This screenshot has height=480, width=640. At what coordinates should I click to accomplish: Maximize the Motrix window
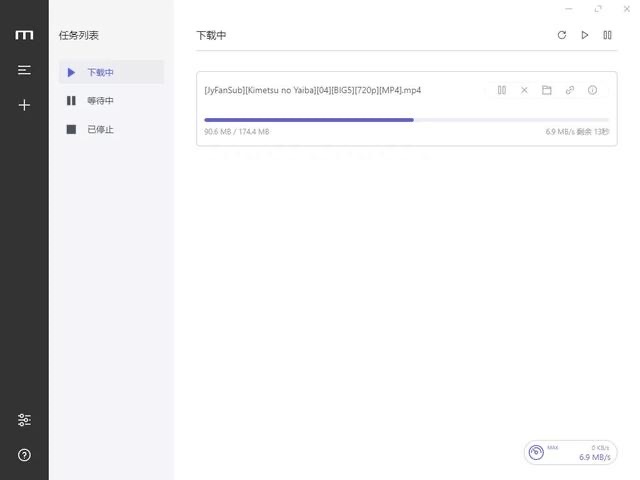(x=598, y=8)
